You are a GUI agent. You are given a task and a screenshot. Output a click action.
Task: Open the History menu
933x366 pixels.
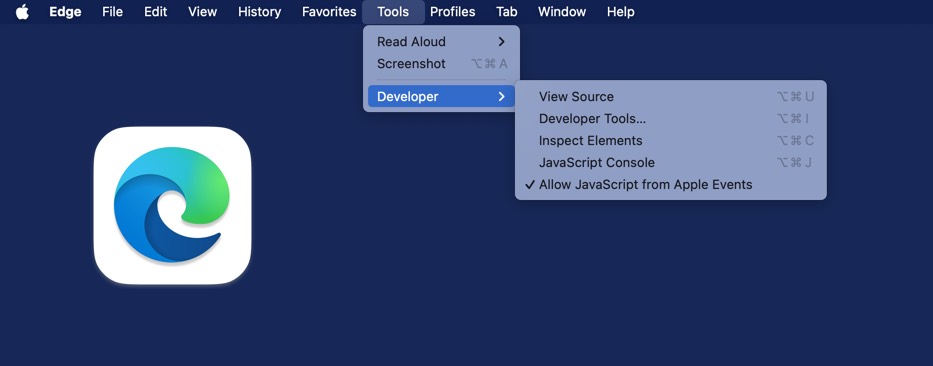click(x=259, y=12)
